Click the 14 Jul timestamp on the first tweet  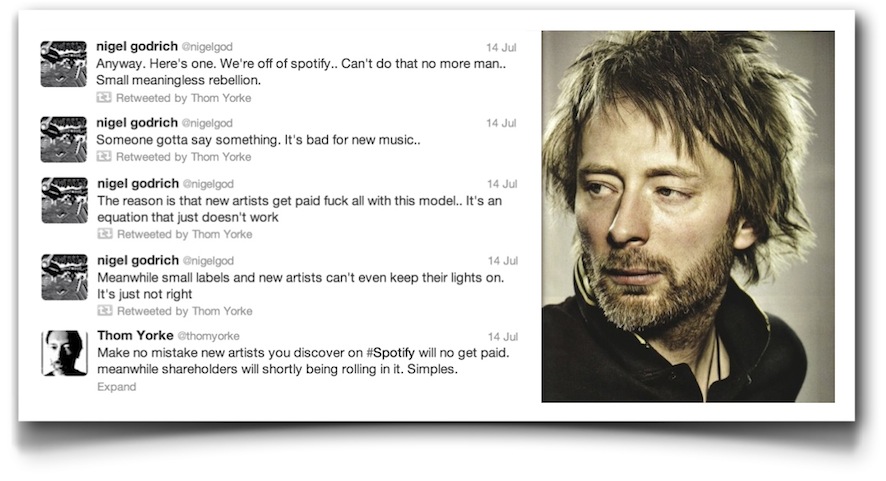pyautogui.click(x=501, y=47)
